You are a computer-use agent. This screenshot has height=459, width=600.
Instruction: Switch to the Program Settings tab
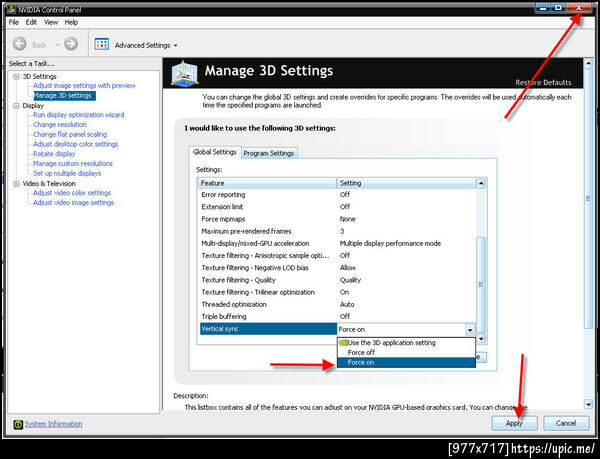pos(269,153)
